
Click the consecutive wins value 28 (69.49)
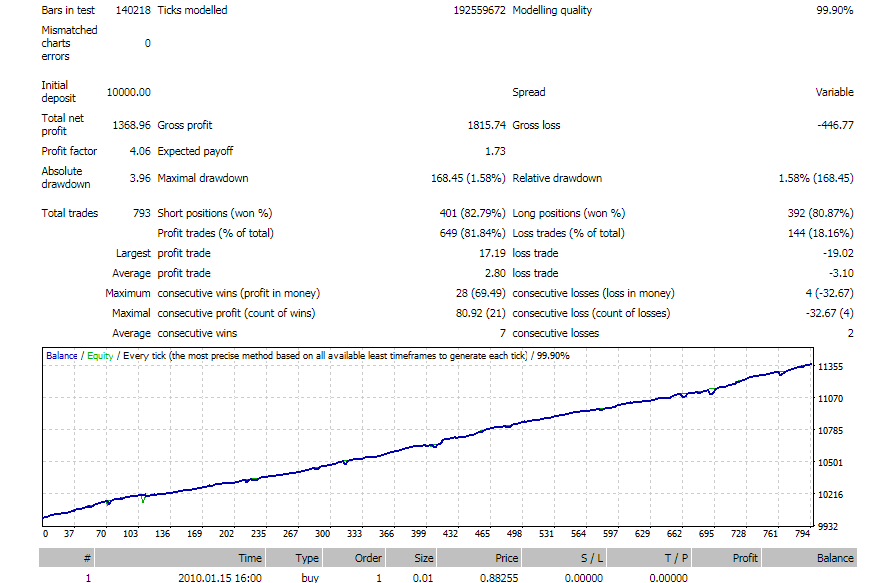tap(481, 293)
